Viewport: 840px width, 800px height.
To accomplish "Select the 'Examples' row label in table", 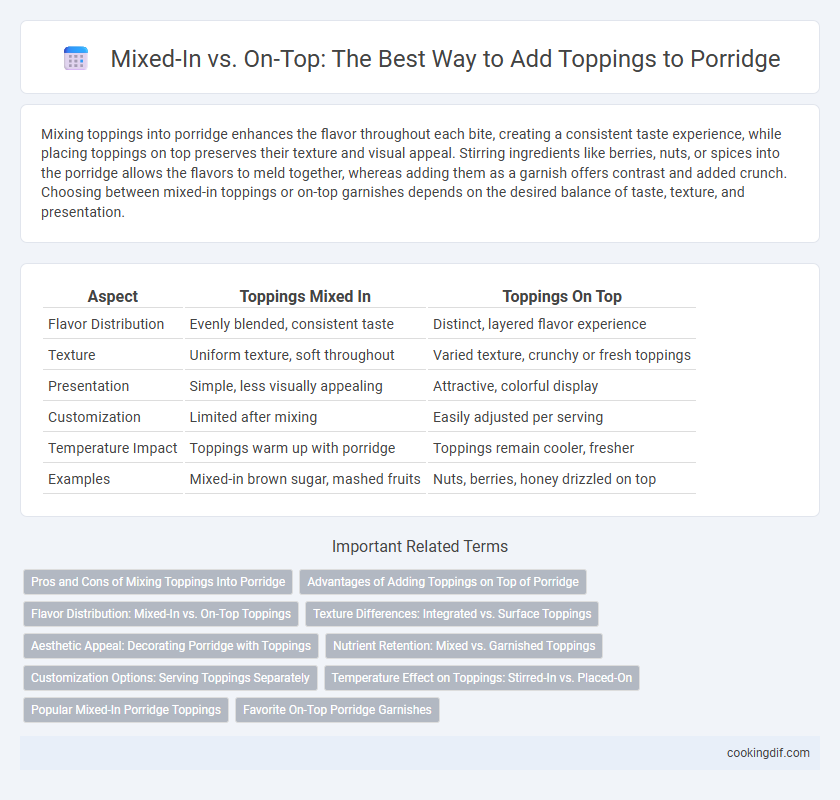I will coord(79,479).
